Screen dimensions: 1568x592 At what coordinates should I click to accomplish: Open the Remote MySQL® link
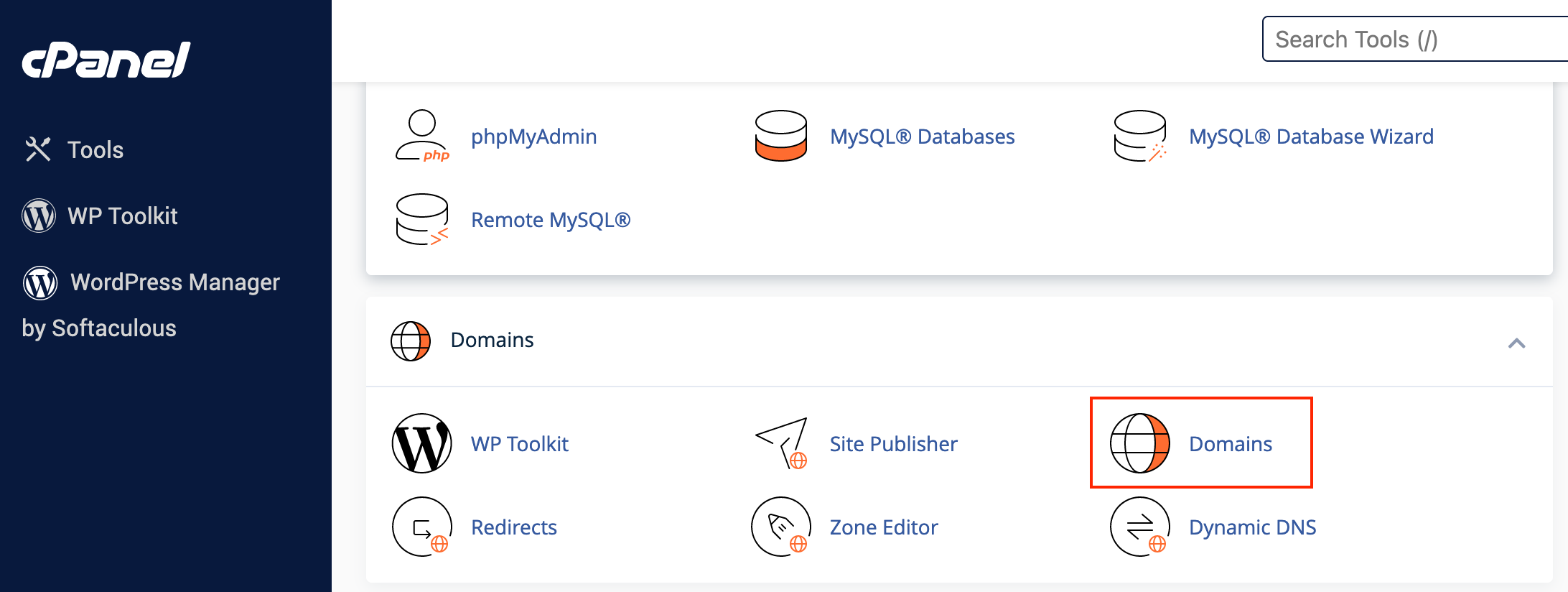click(551, 220)
